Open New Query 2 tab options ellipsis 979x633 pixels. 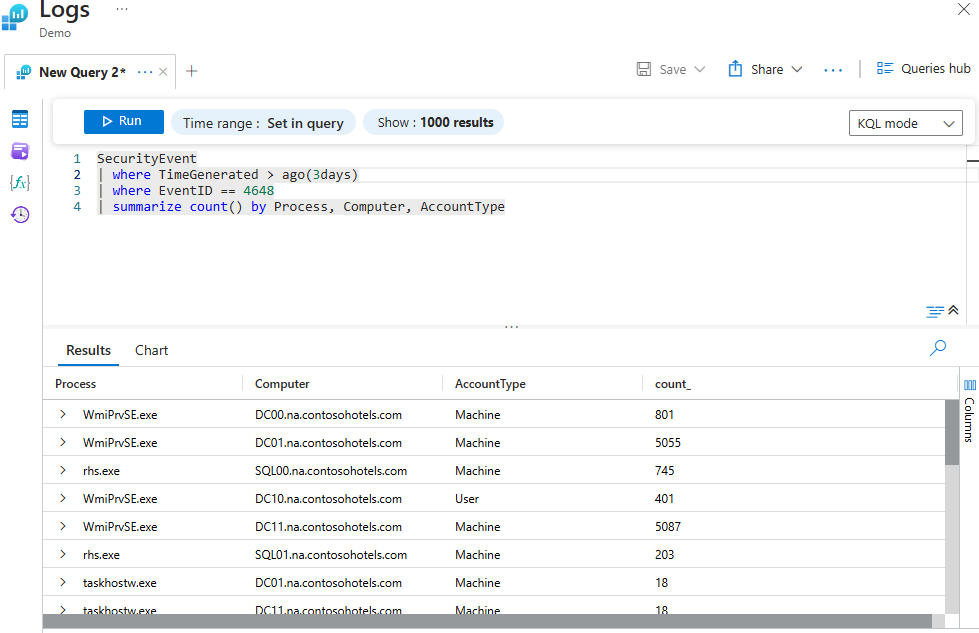[145, 72]
